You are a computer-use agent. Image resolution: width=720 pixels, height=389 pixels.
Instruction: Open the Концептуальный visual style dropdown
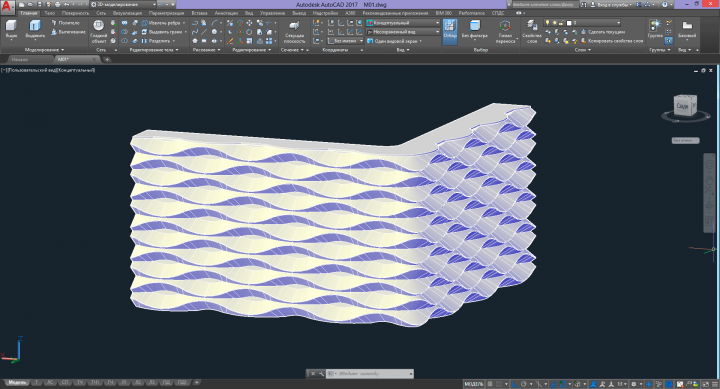(403, 23)
